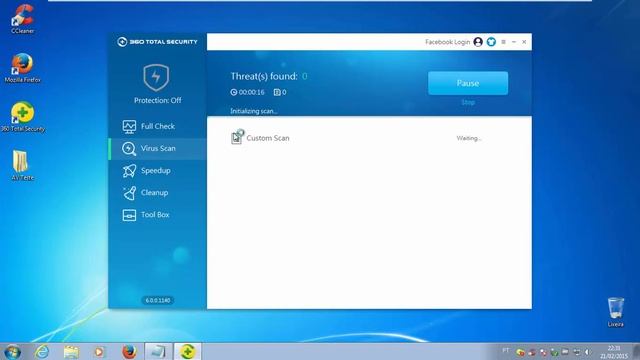
Task: Click the Tool Box icon
Action: (x=129, y=215)
